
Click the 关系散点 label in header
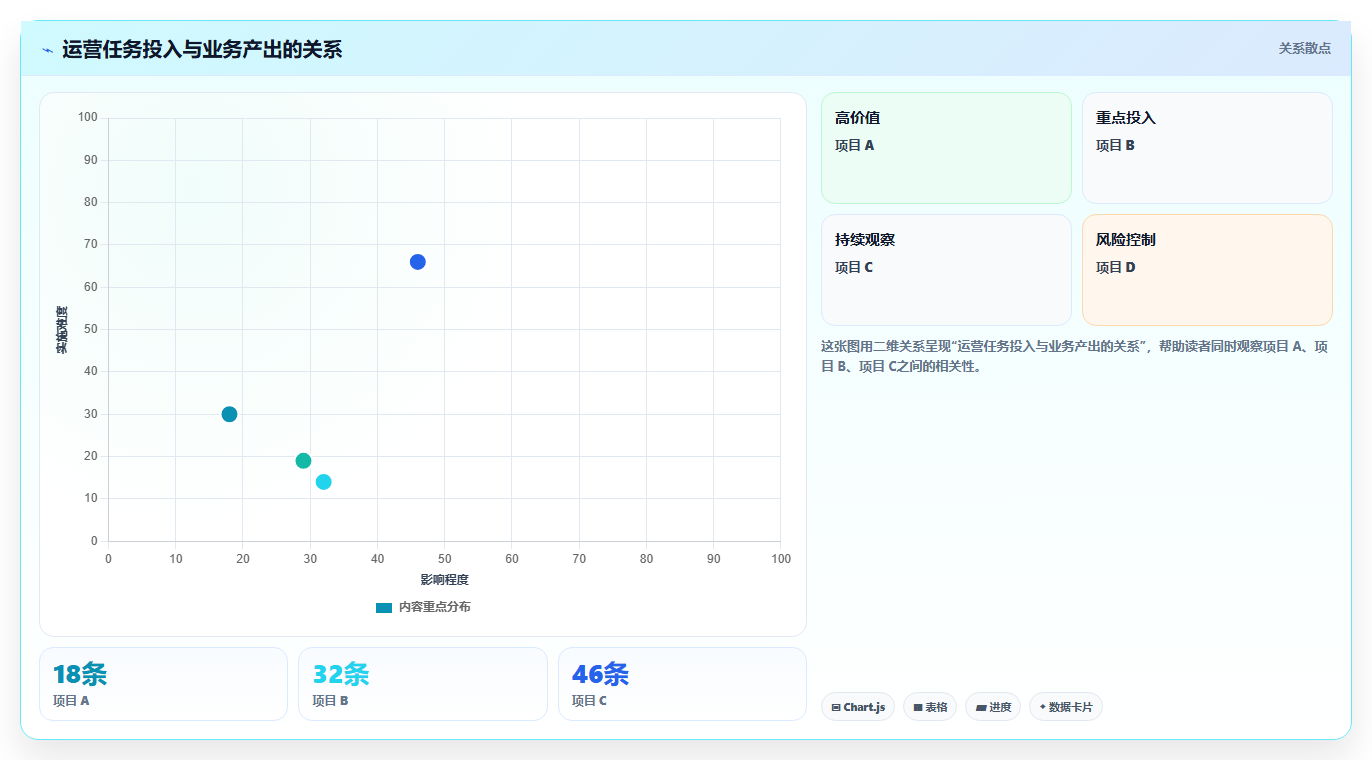tap(1304, 48)
